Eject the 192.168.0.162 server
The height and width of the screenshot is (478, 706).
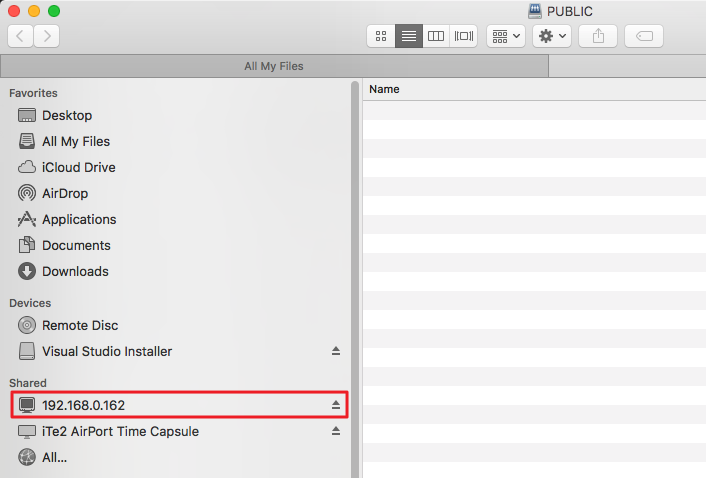click(336, 405)
